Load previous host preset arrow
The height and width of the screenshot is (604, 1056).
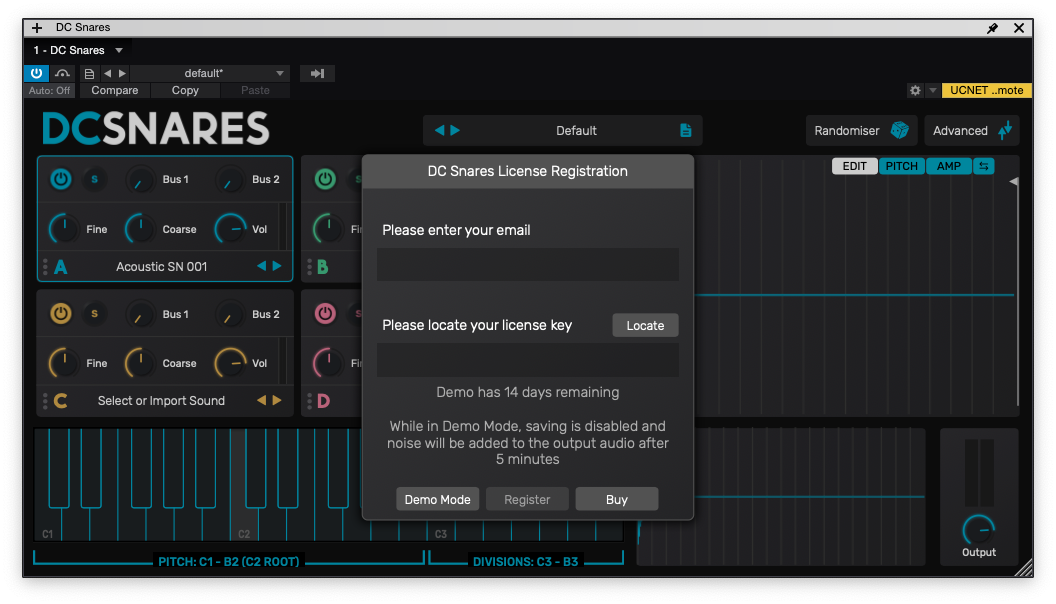point(108,73)
